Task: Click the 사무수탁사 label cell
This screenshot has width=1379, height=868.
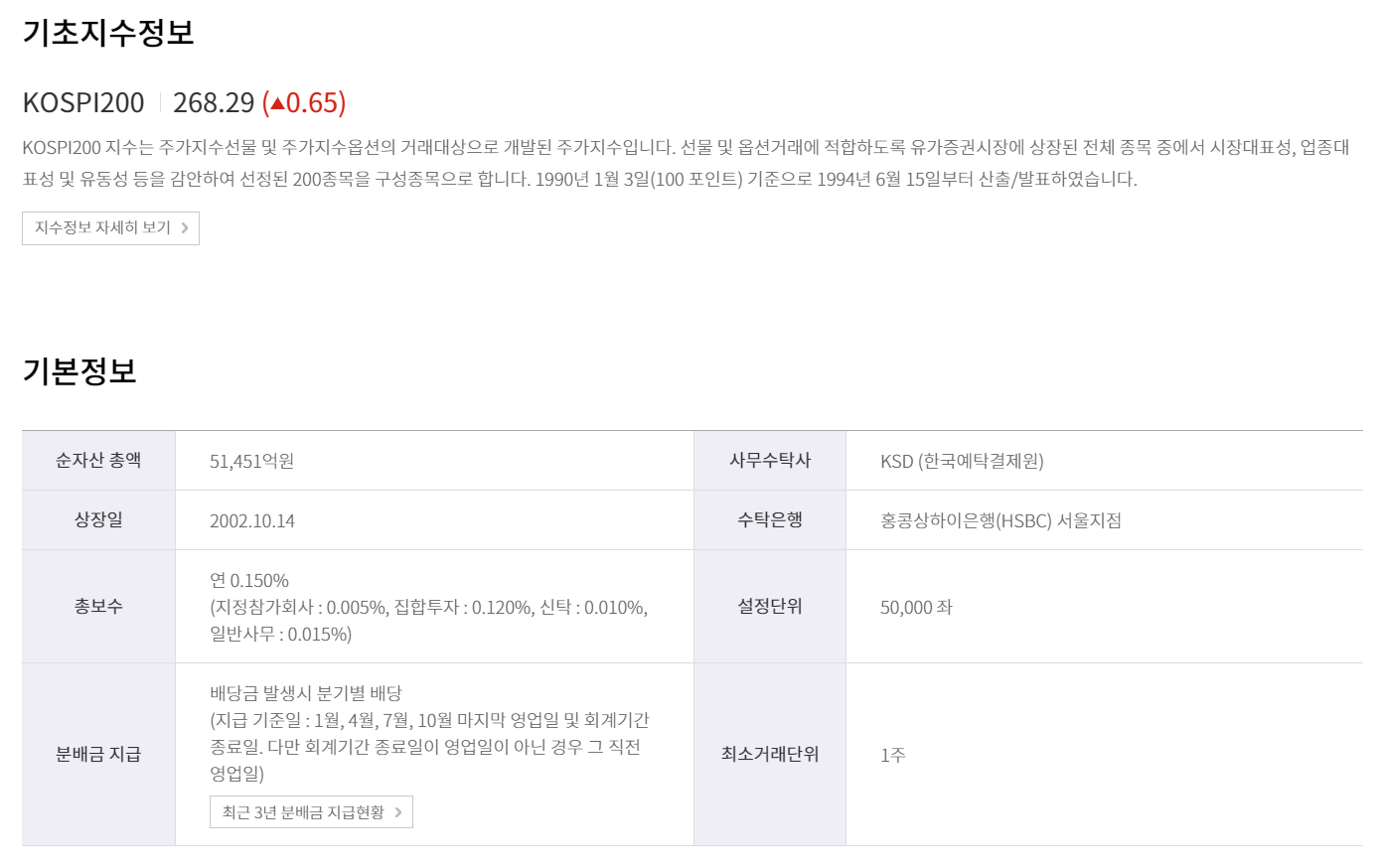Action: click(770, 460)
